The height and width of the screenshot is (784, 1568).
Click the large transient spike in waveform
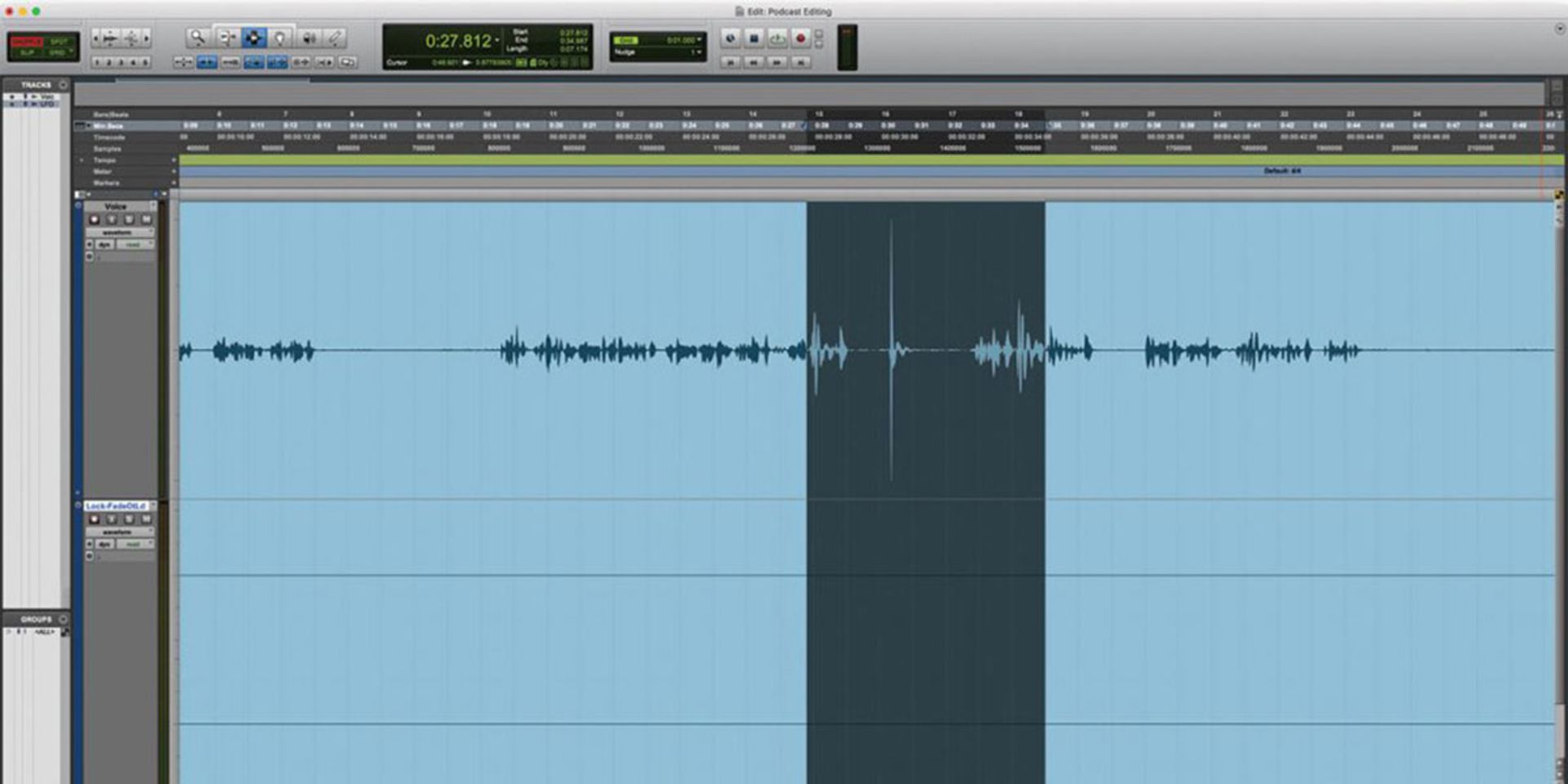[891, 350]
